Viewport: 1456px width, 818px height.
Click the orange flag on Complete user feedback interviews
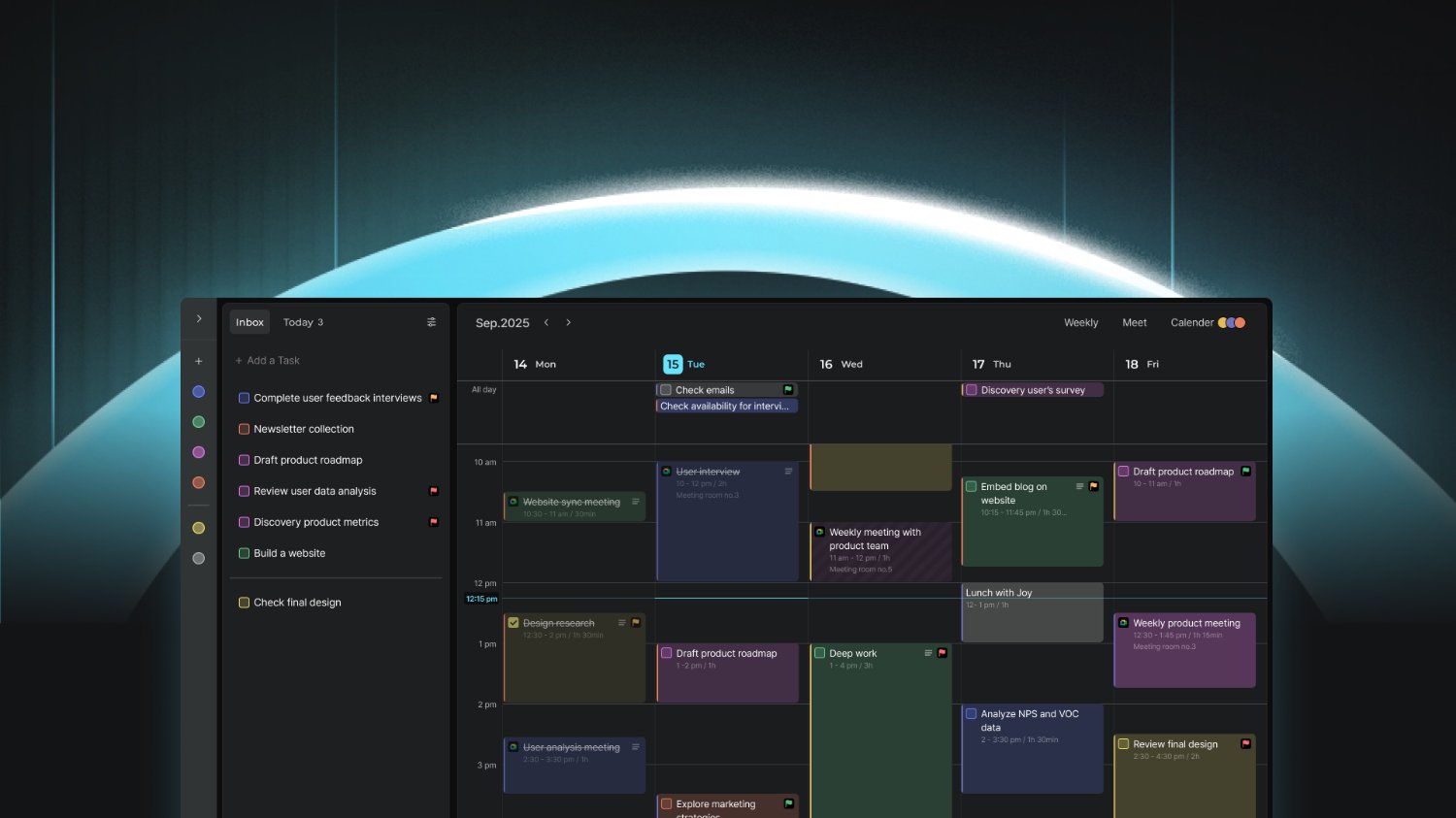[x=434, y=398]
